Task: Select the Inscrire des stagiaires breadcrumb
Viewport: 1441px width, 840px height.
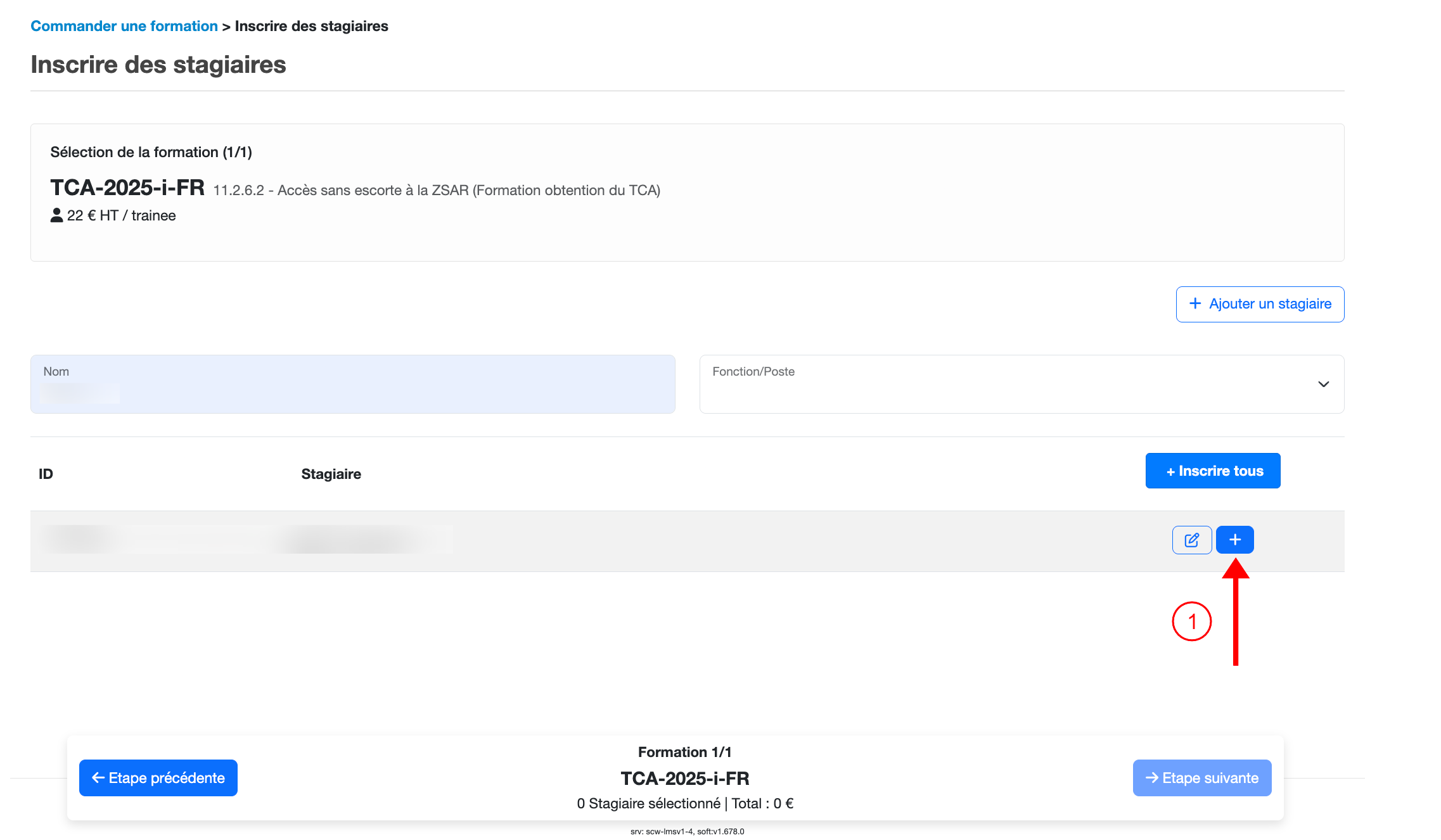Action: (x=311, y=26)
